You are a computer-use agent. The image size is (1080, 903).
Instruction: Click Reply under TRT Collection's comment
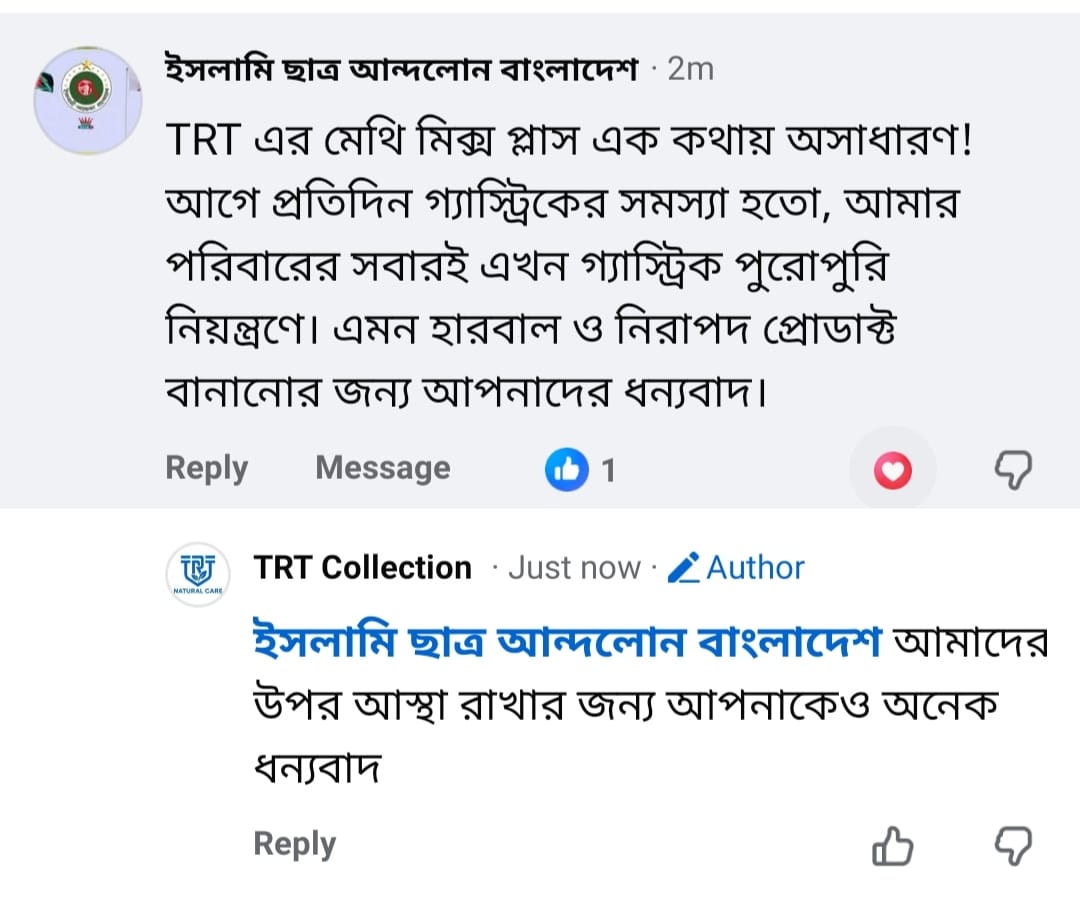295,844
